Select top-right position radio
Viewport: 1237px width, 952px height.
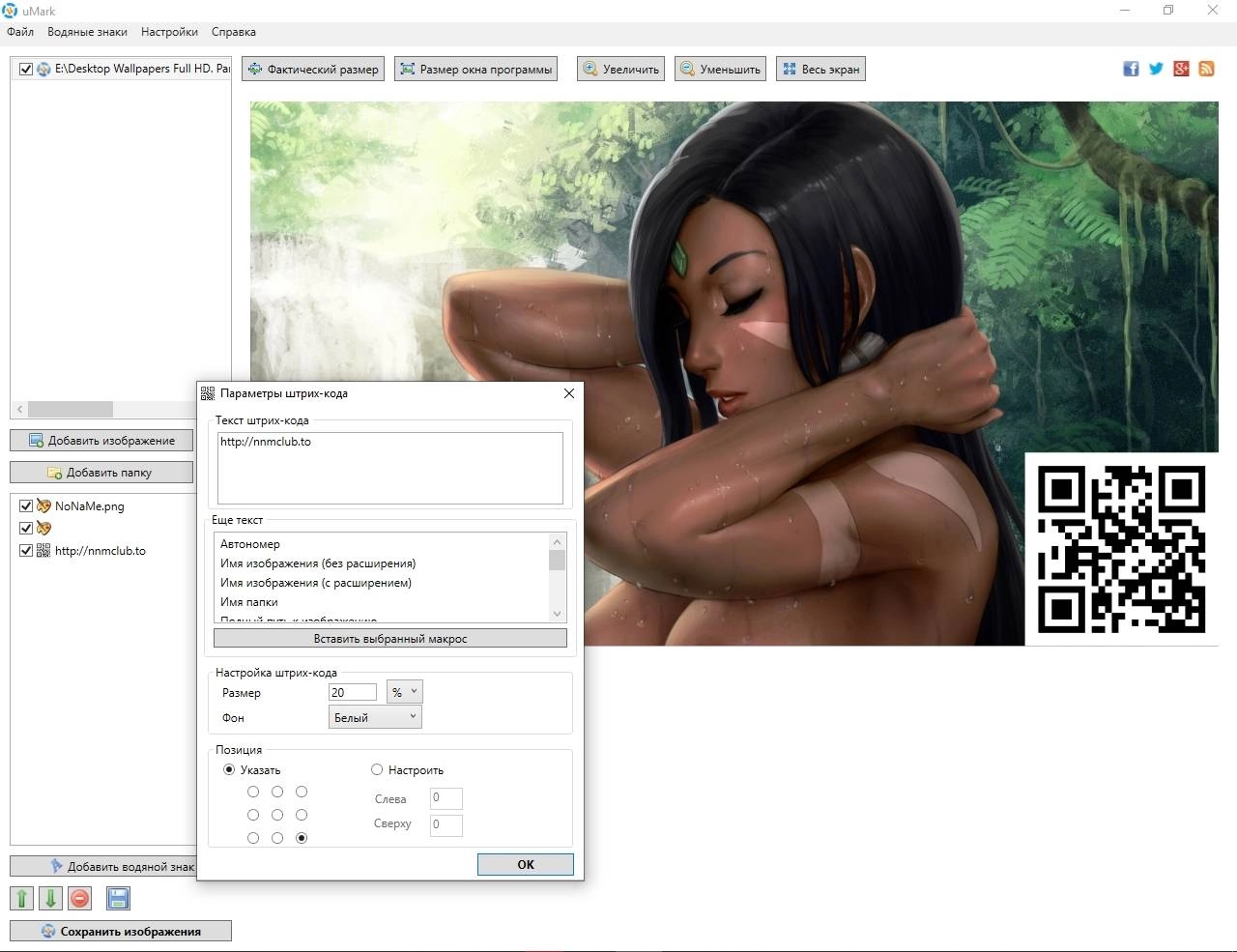tap(302, 792)
